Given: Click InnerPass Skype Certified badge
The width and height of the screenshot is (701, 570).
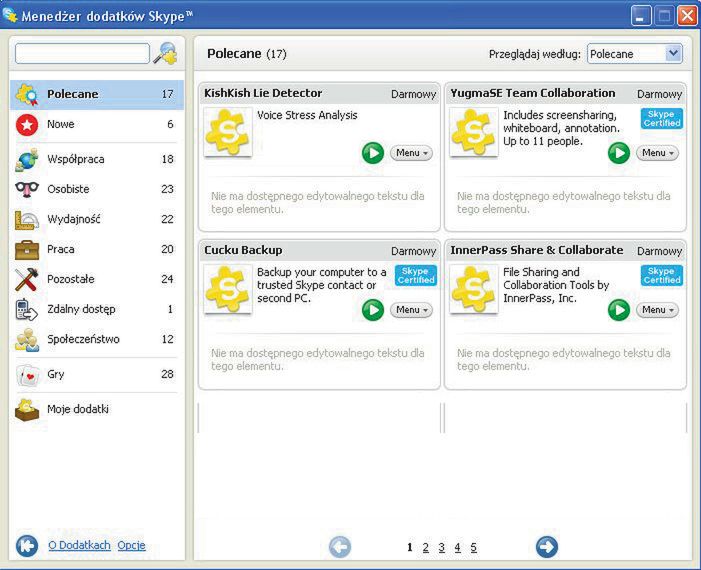Looking at the screenshot, I should (662, 275).
